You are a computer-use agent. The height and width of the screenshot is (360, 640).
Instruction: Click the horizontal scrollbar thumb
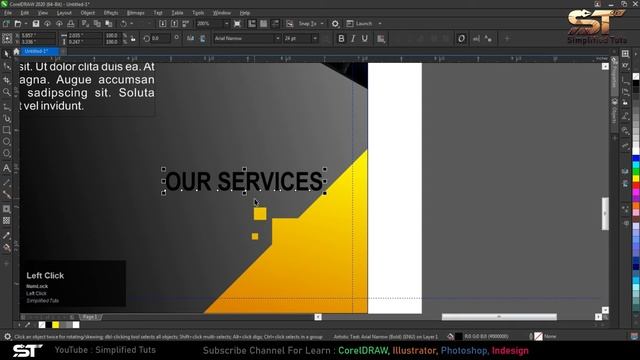(499, 317)
